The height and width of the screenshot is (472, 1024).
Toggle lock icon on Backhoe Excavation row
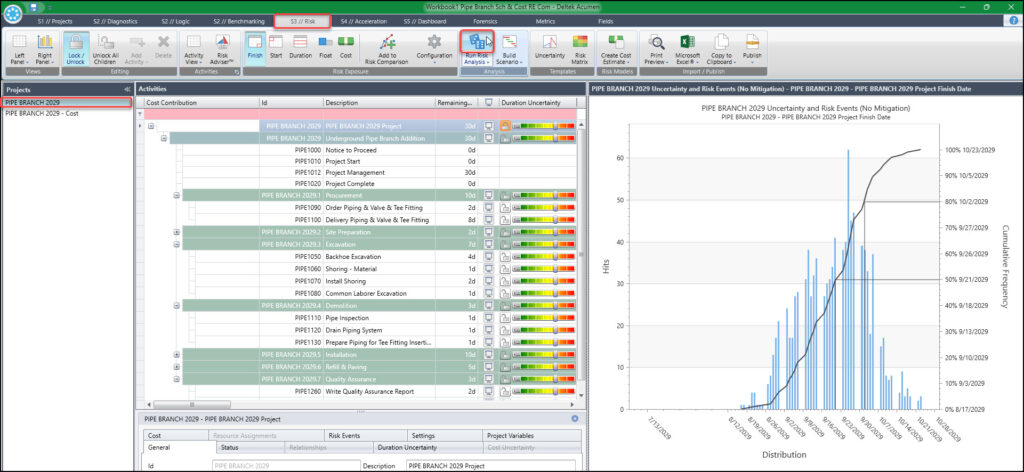coord(505,257)
